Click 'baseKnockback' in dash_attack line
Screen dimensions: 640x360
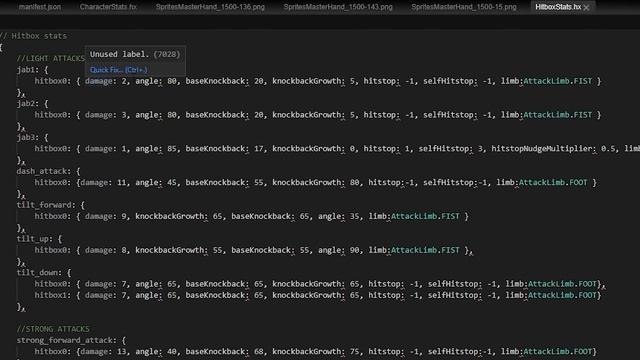(215, 182)
